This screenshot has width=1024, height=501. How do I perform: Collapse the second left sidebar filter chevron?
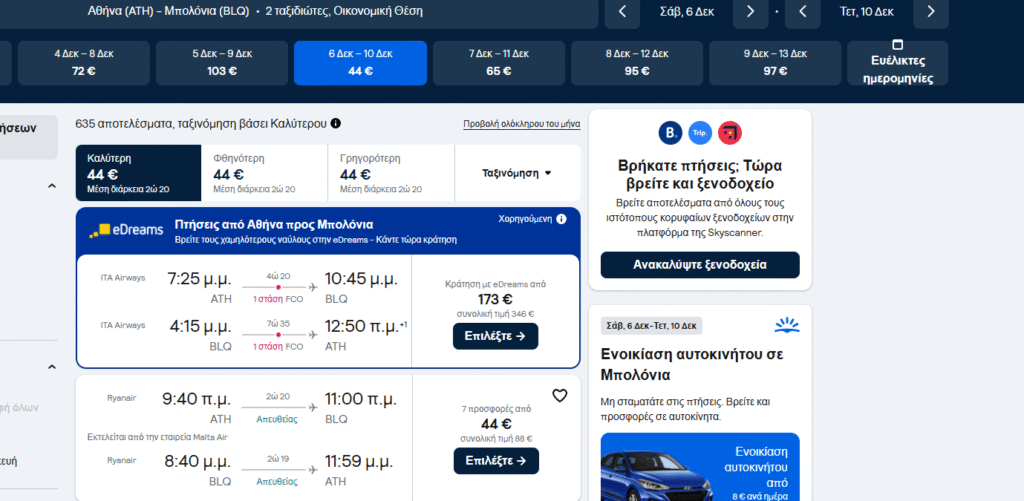pyautogui.click(x=52, y=367)
